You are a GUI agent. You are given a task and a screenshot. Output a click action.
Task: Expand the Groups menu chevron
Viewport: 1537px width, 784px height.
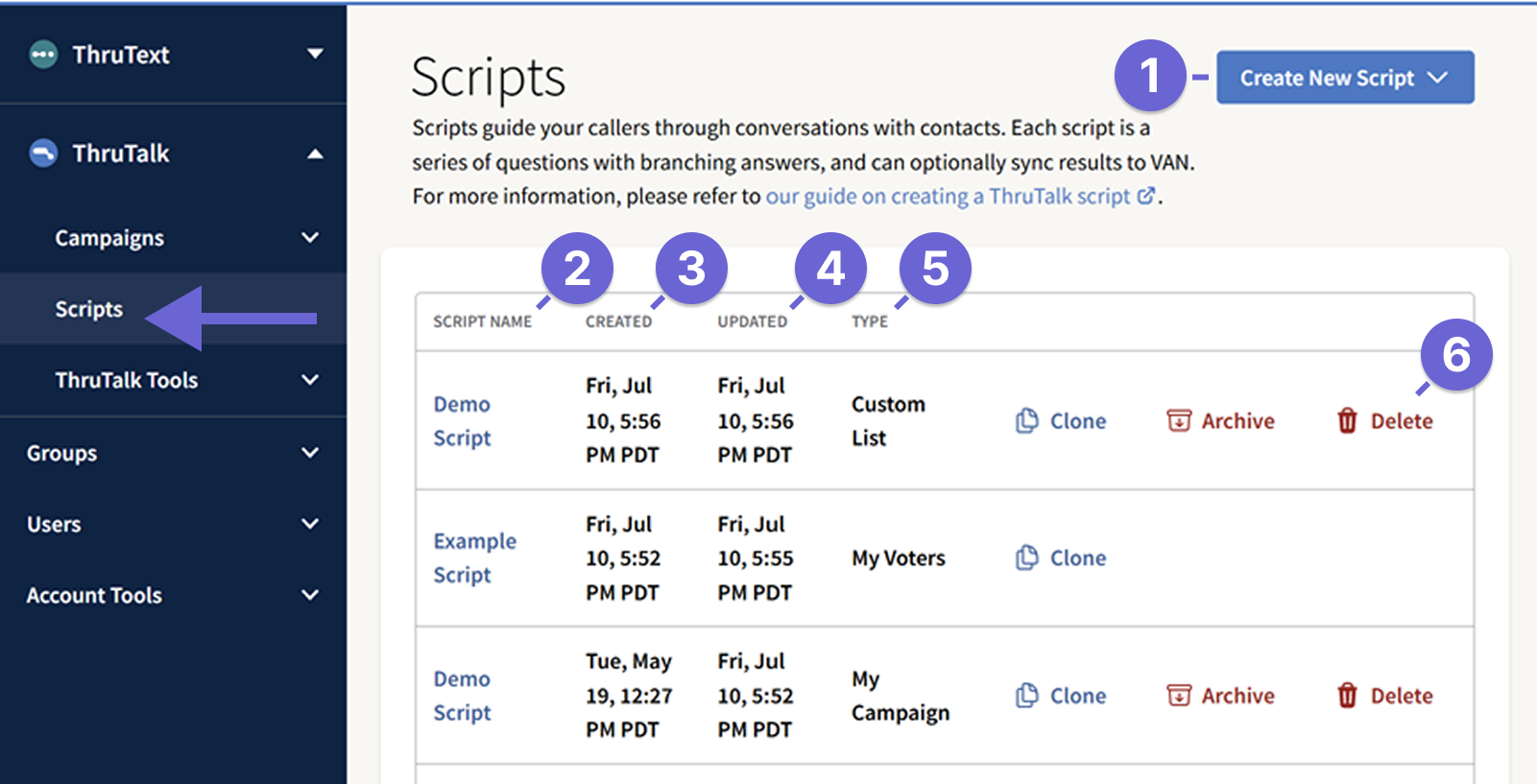pos(310,452)
